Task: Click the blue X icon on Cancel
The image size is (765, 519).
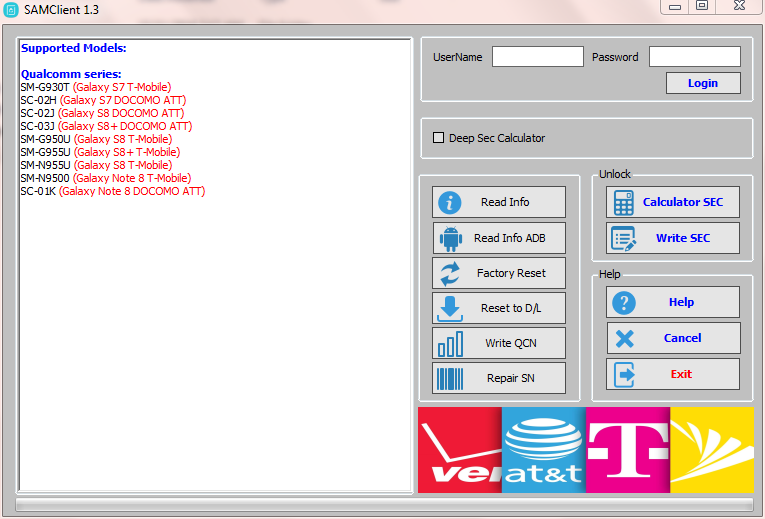Action: click(624, 339)
